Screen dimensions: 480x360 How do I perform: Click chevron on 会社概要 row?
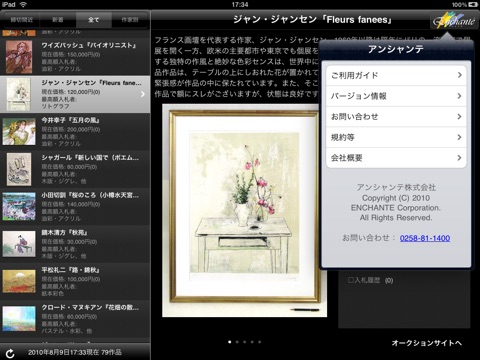(x=459, y=158)
